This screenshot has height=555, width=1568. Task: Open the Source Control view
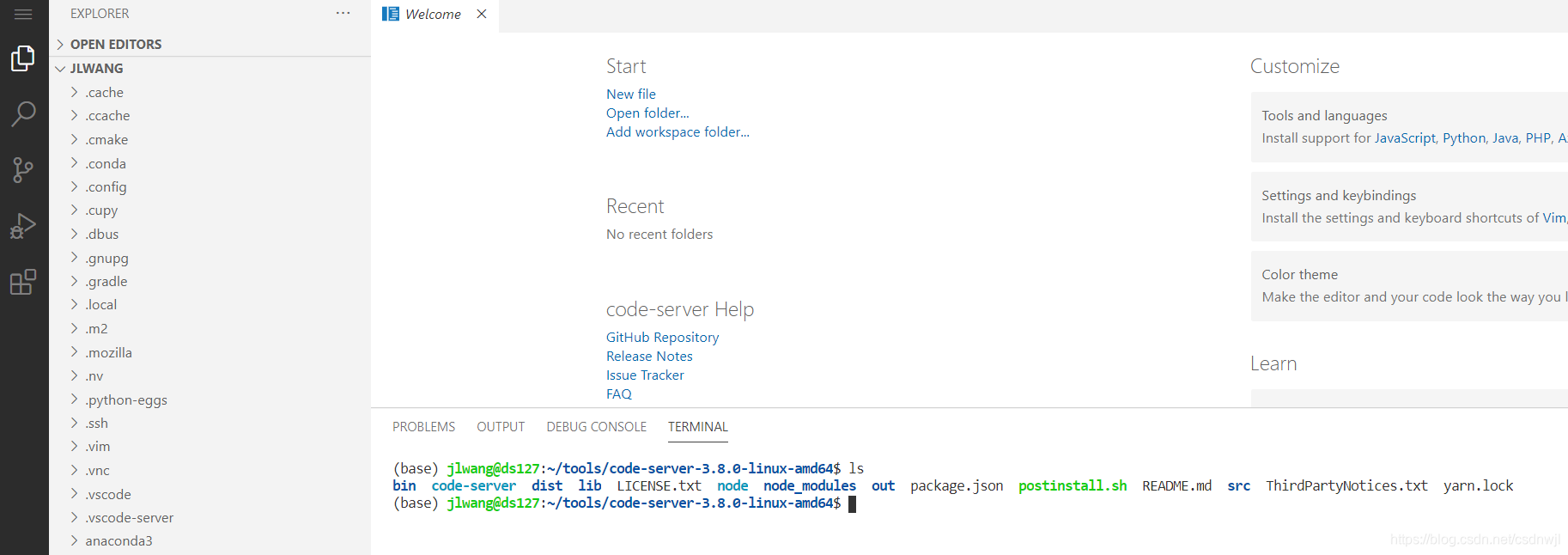[x=23, y=169]
